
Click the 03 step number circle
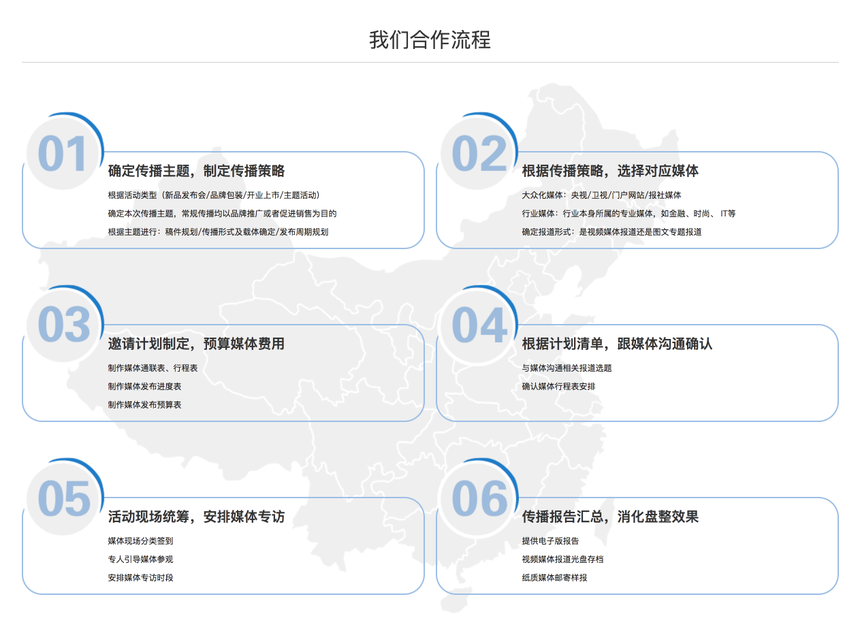(63, 325)
